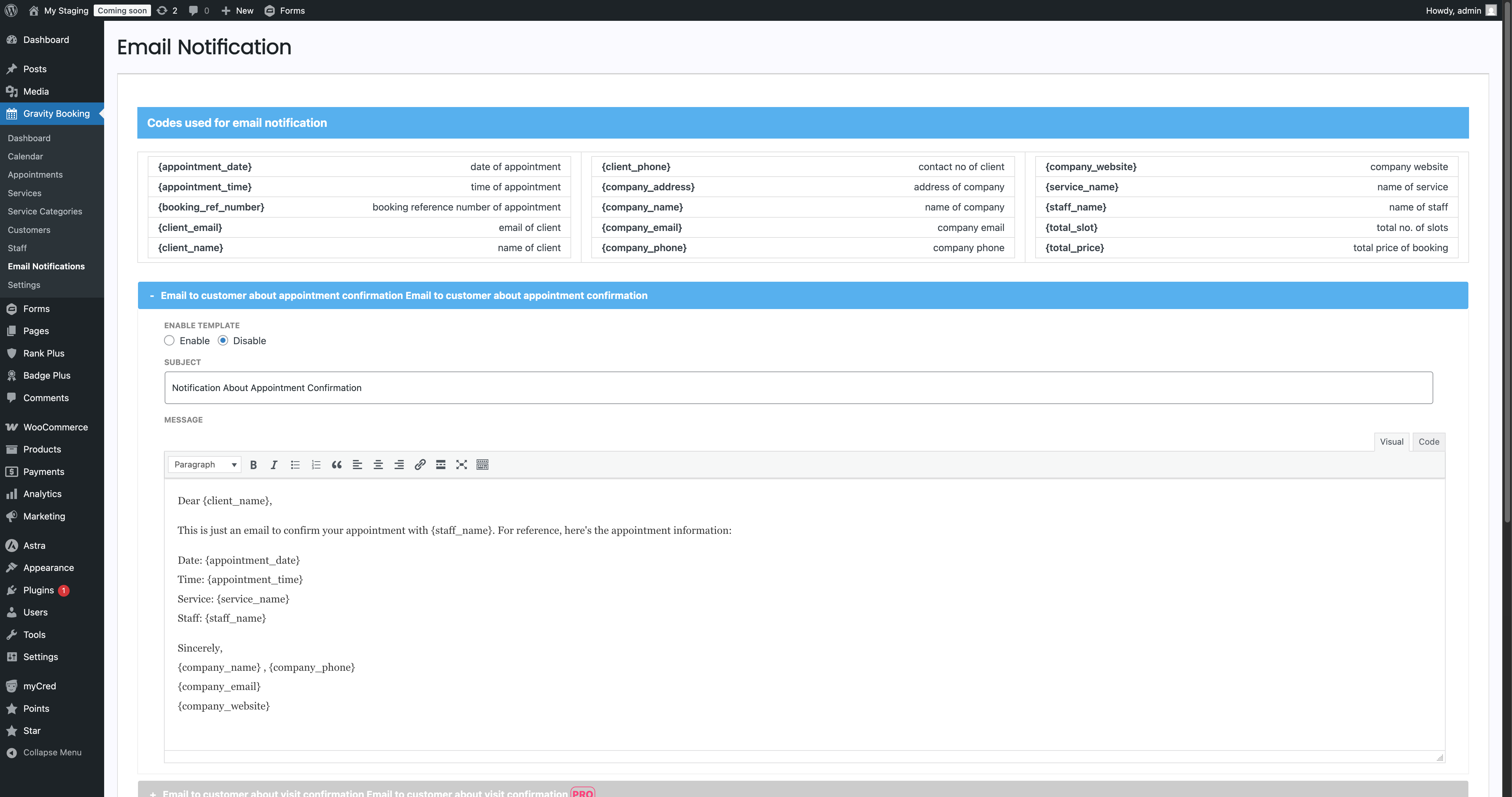Insert a numbered list
The image size is (1512, 797).
pos(316,465)
